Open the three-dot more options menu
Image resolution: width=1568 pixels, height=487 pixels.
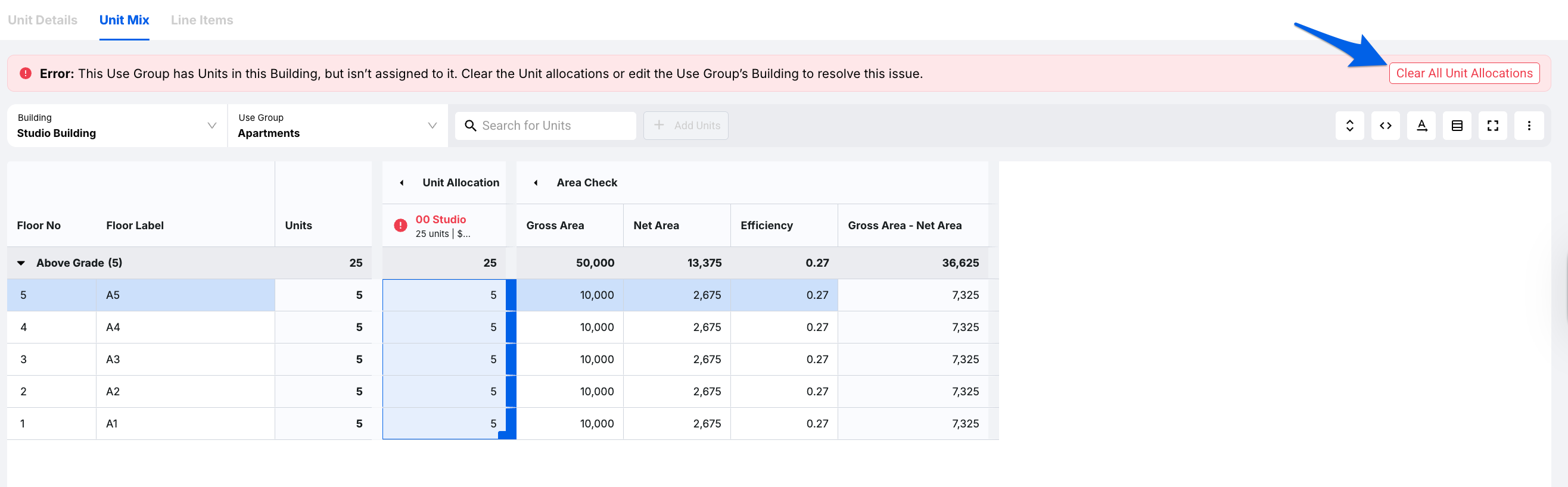tap(1529, 126)
